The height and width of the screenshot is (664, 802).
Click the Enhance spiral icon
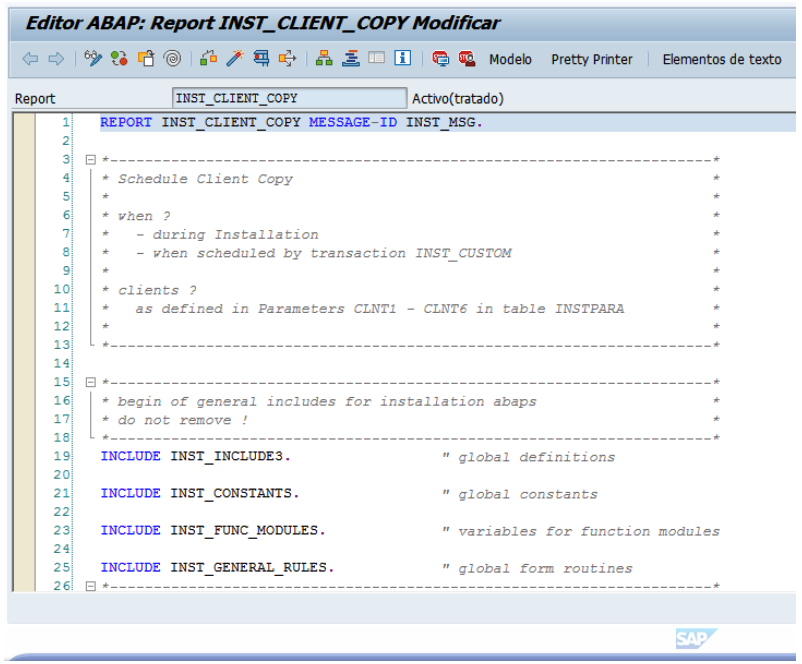point(172,58)
